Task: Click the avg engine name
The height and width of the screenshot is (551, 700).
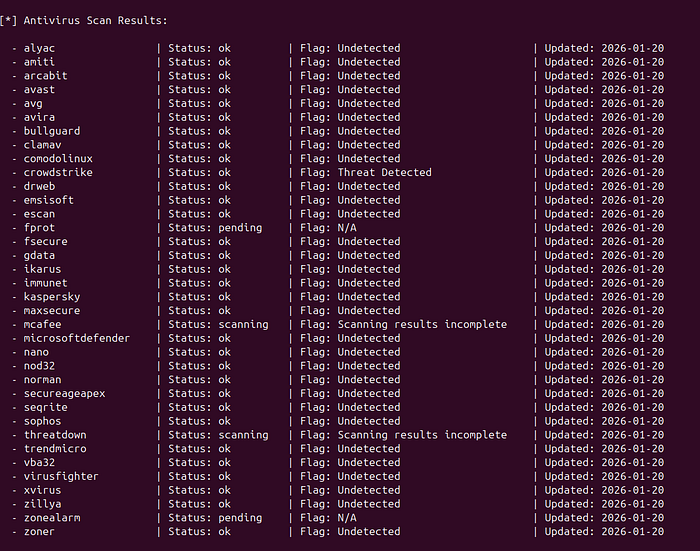Action: [x=33, y=104]
